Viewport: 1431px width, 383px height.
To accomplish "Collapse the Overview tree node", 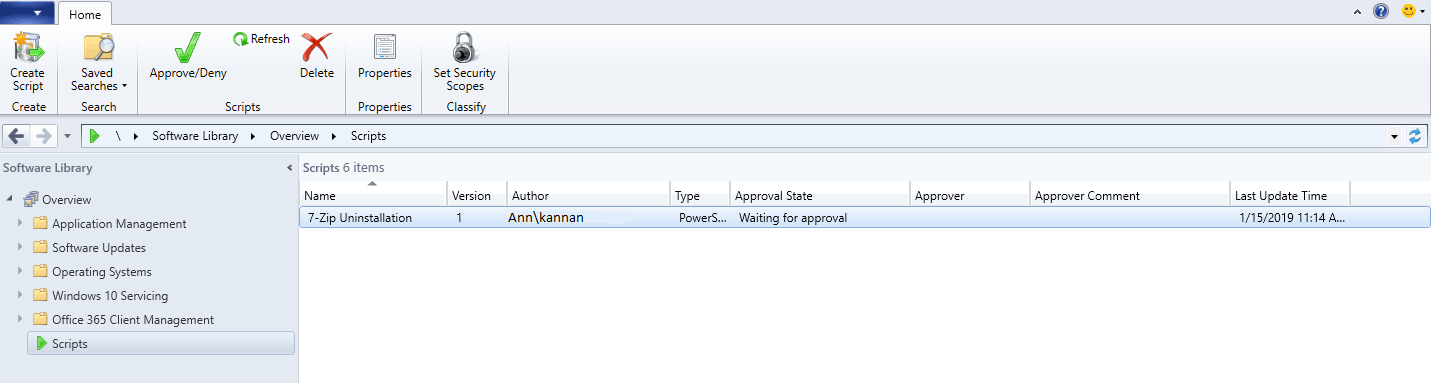I will coord(10,200).
